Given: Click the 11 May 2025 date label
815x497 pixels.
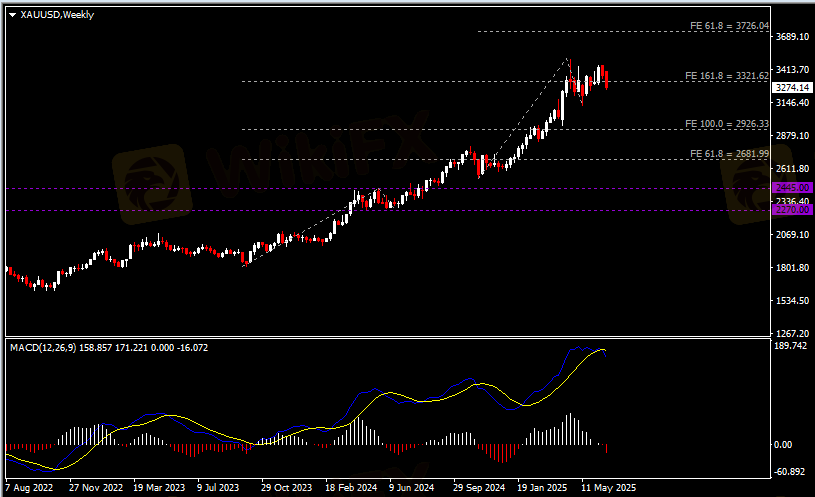Looking at the screenshot, I should click(608, 489).
